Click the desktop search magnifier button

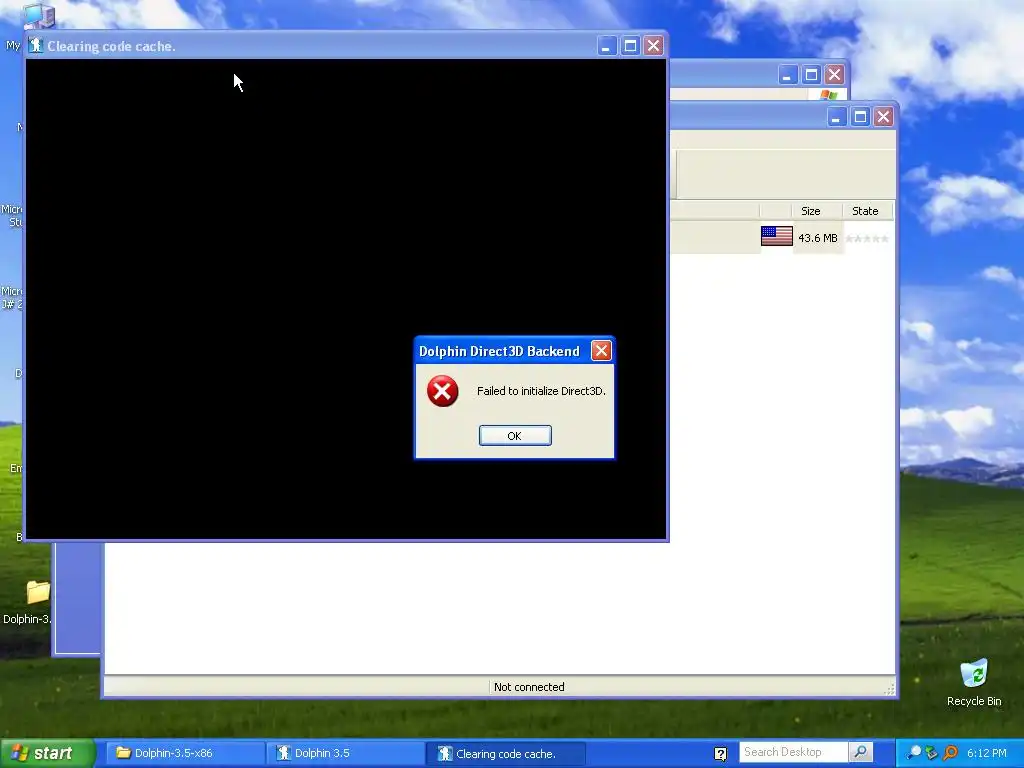coord(861,752)
